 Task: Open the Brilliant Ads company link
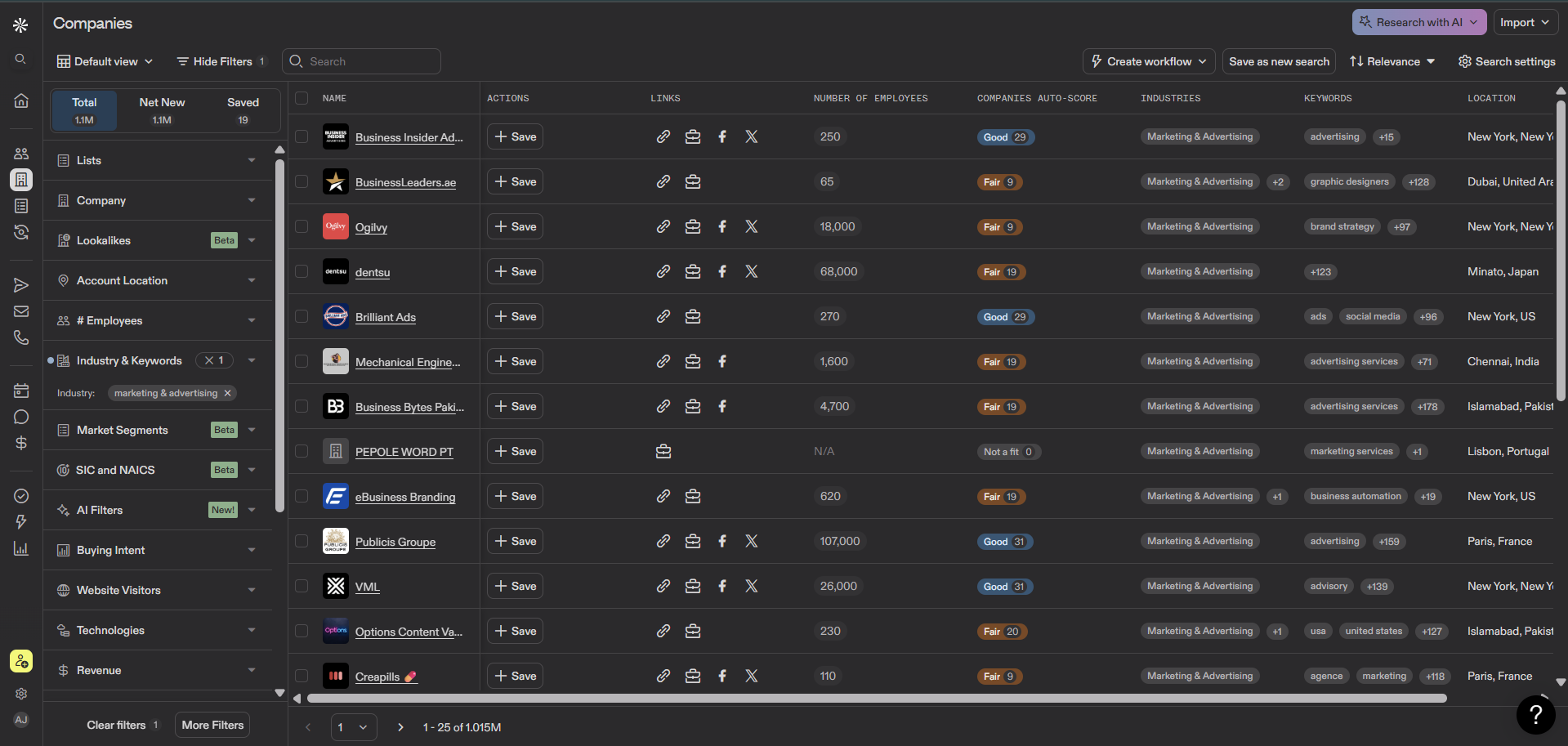(386, 317)
